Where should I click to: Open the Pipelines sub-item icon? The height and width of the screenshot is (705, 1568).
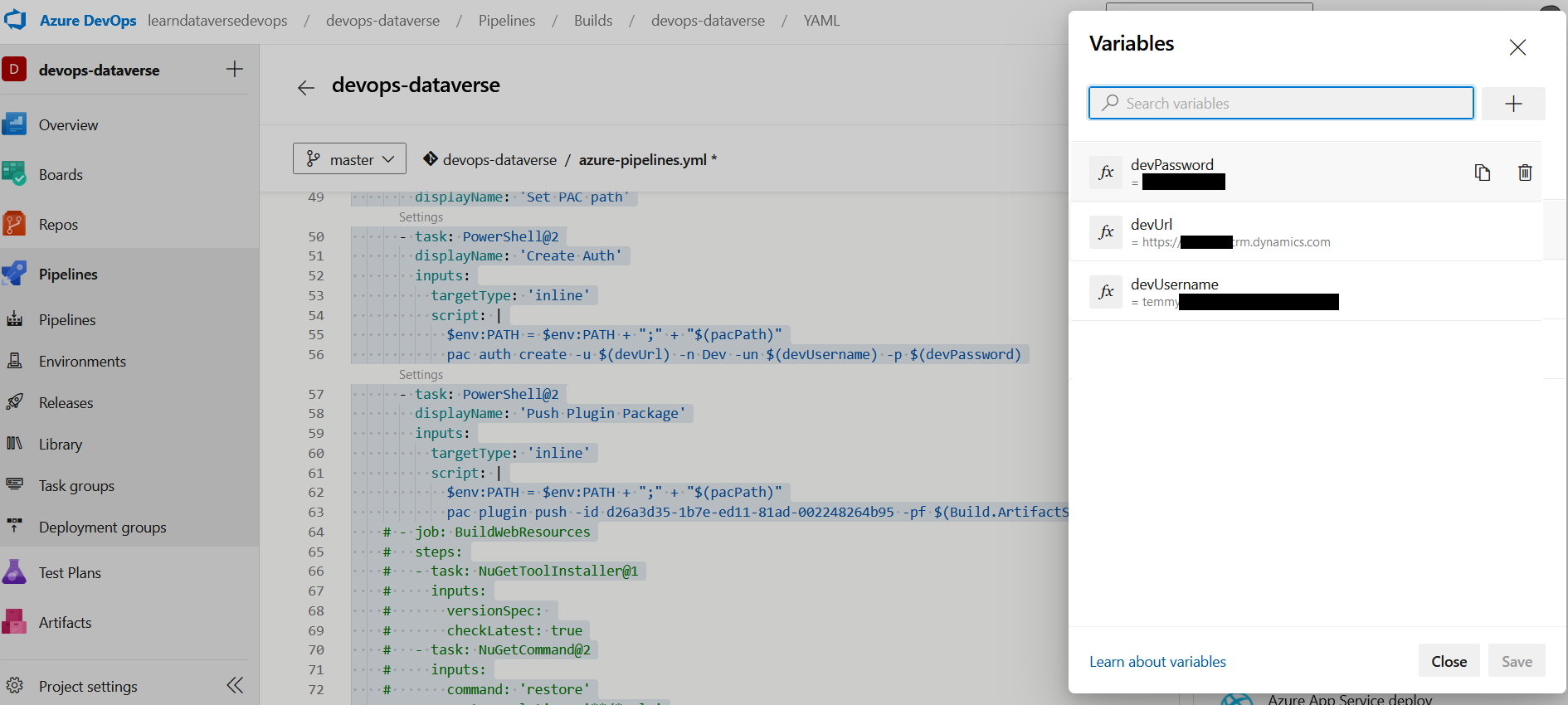point(15,319)
